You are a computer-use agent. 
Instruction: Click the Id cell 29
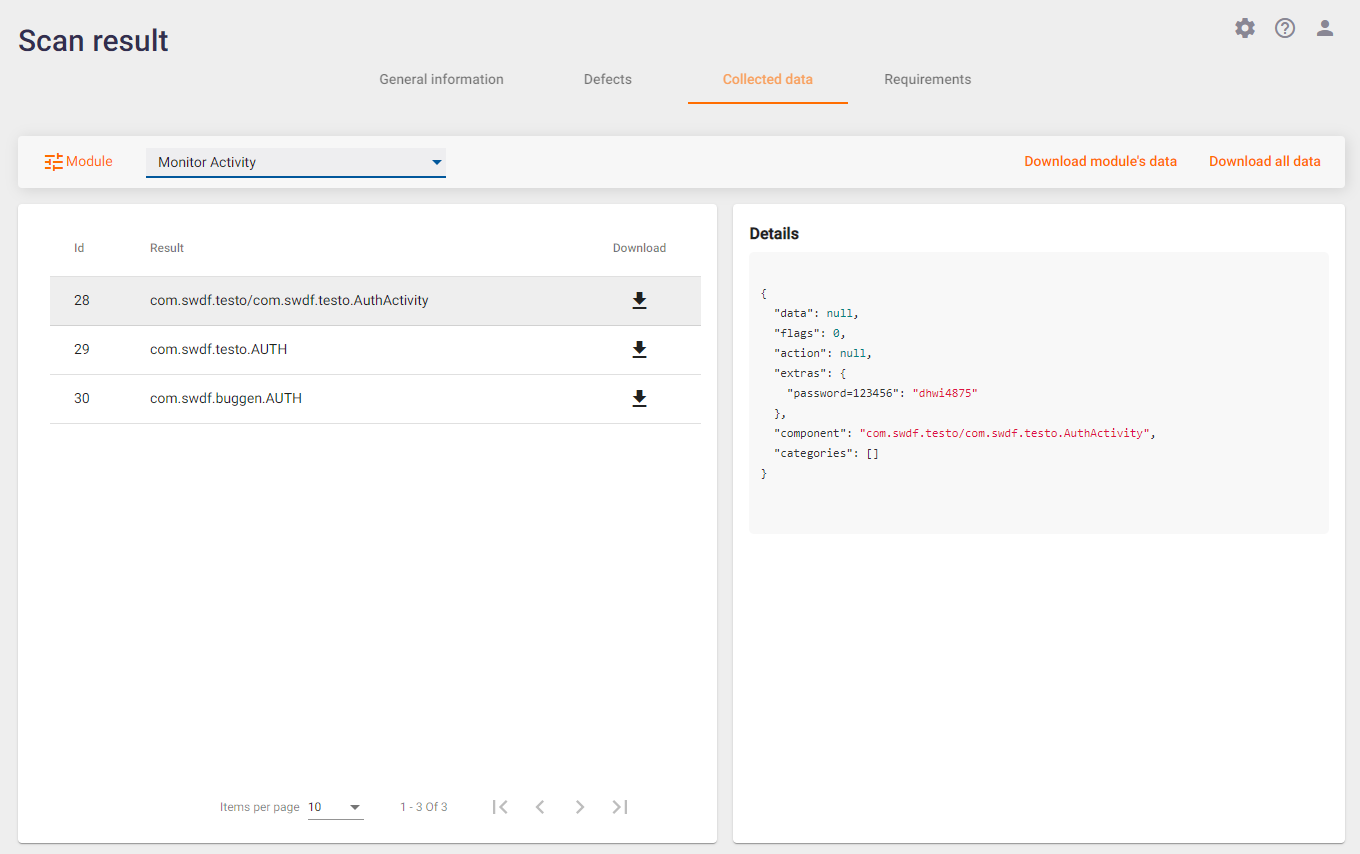coord(82,349)
